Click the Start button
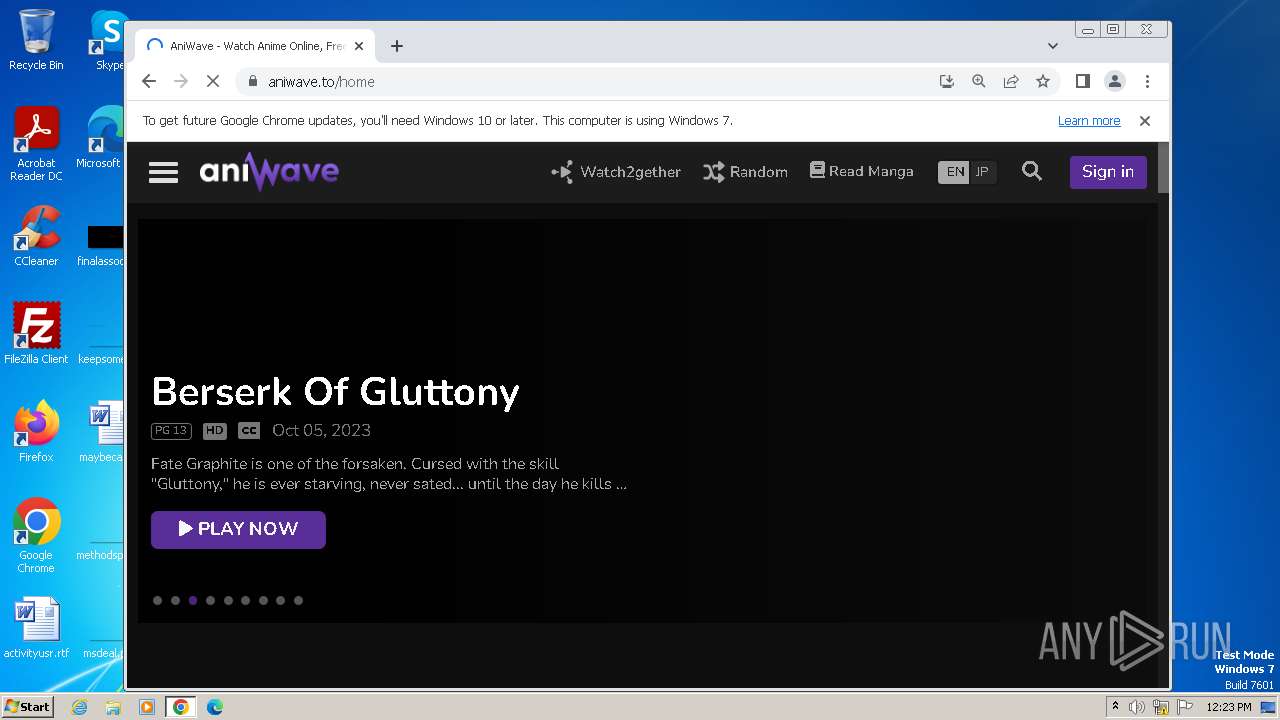The width and height of the screenshot is (1280, 720). [x=27, y=706]
